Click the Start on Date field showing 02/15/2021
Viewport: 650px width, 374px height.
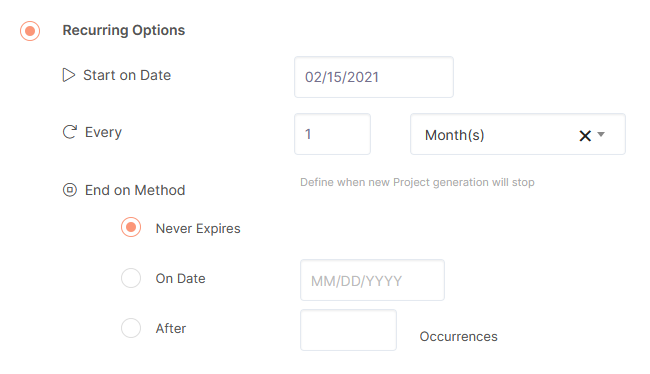point(374,77)
